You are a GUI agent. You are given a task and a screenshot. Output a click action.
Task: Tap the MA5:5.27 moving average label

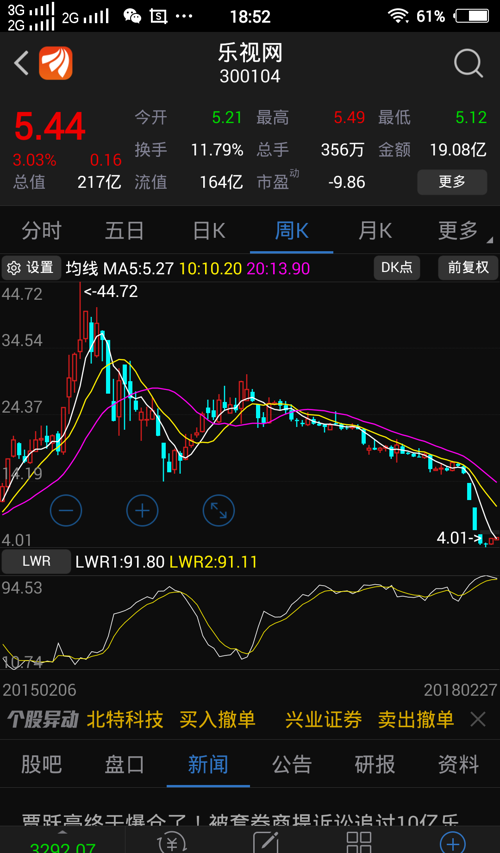[138, 268]
